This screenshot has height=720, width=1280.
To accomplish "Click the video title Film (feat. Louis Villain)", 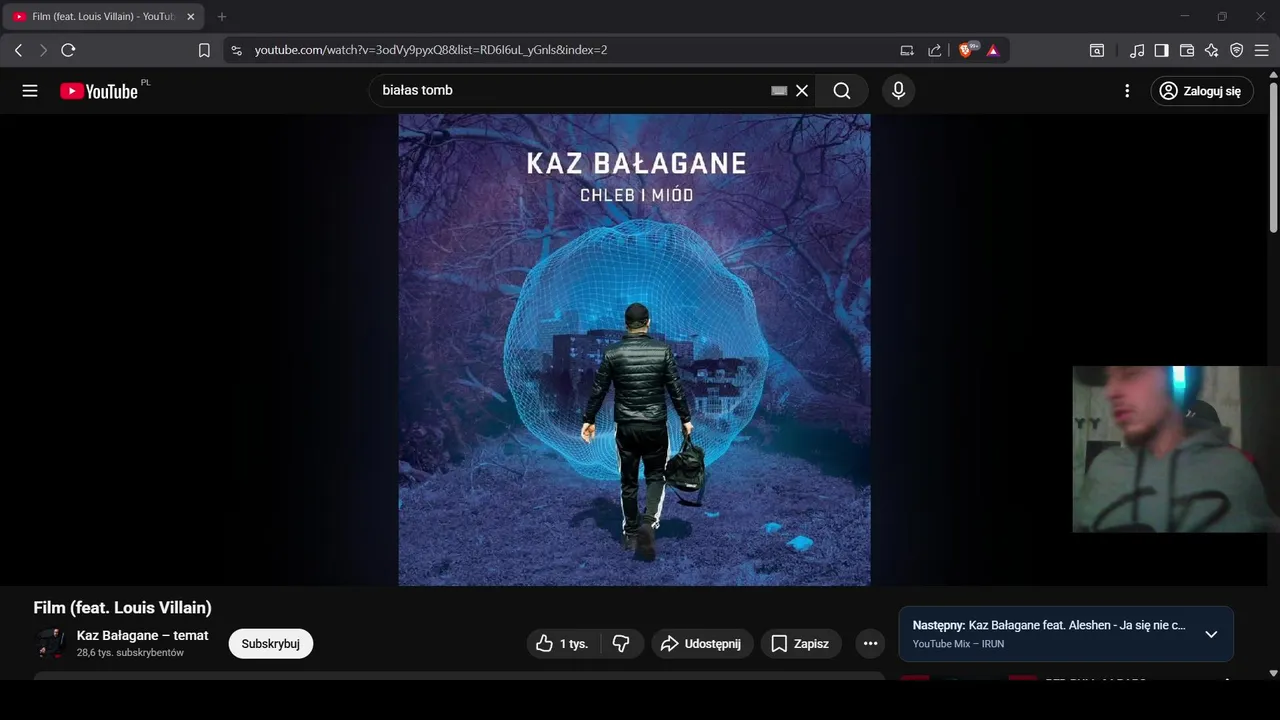I will [123, 607].
